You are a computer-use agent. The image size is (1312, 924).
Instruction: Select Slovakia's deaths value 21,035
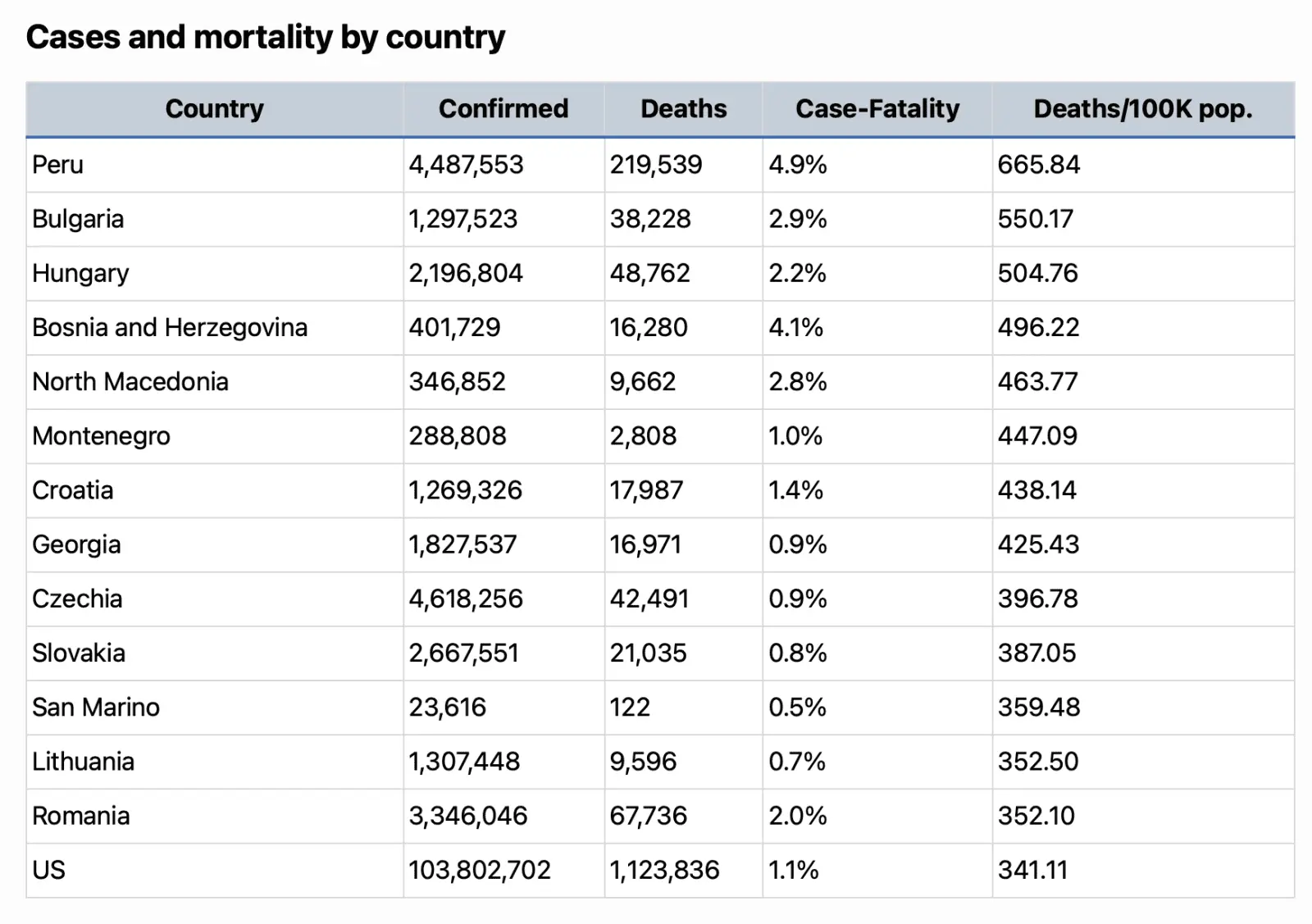click(647, 653)
